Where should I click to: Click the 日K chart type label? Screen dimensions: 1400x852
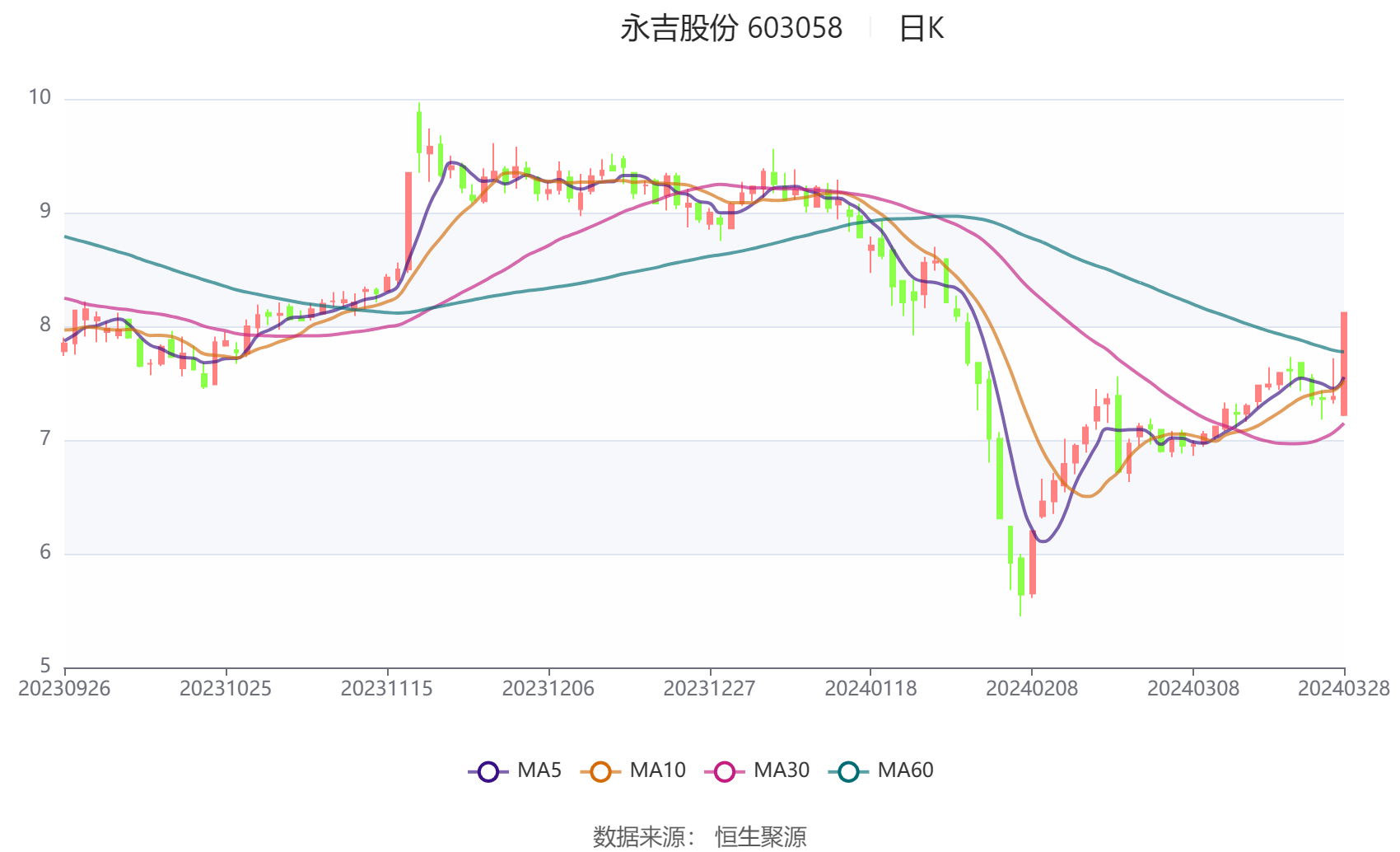coord(922,29)
